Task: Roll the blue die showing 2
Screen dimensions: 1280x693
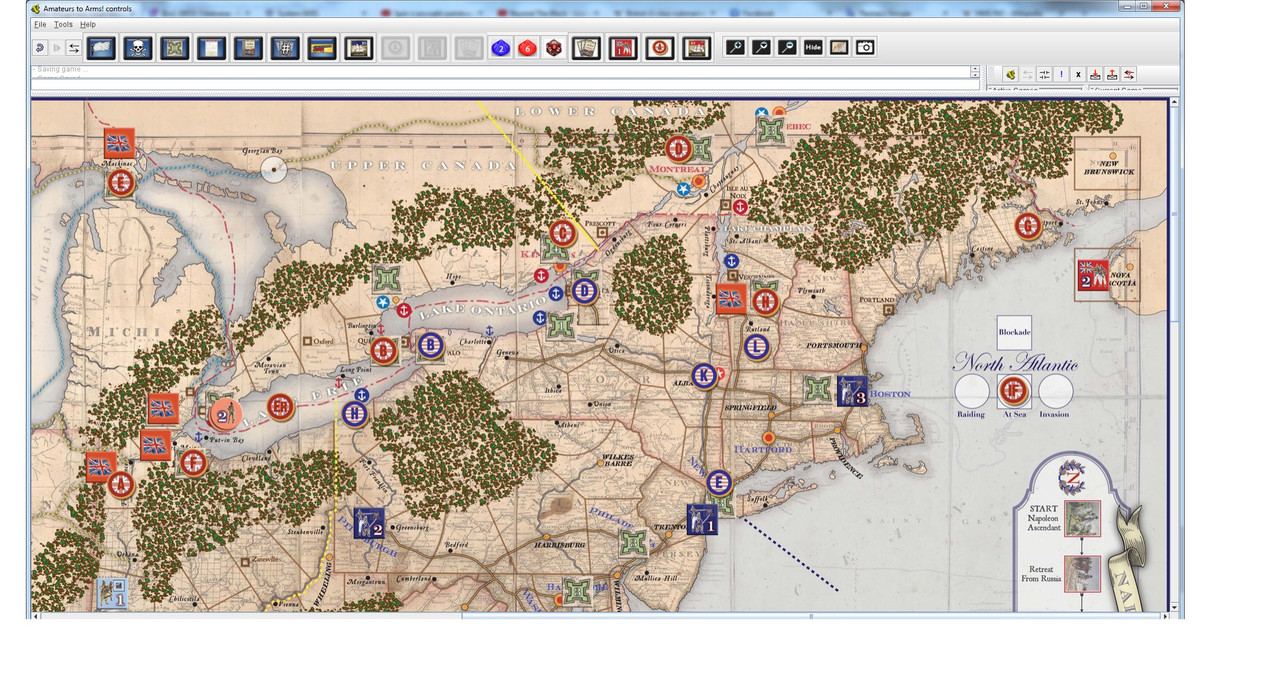Action: click(501, 48)
